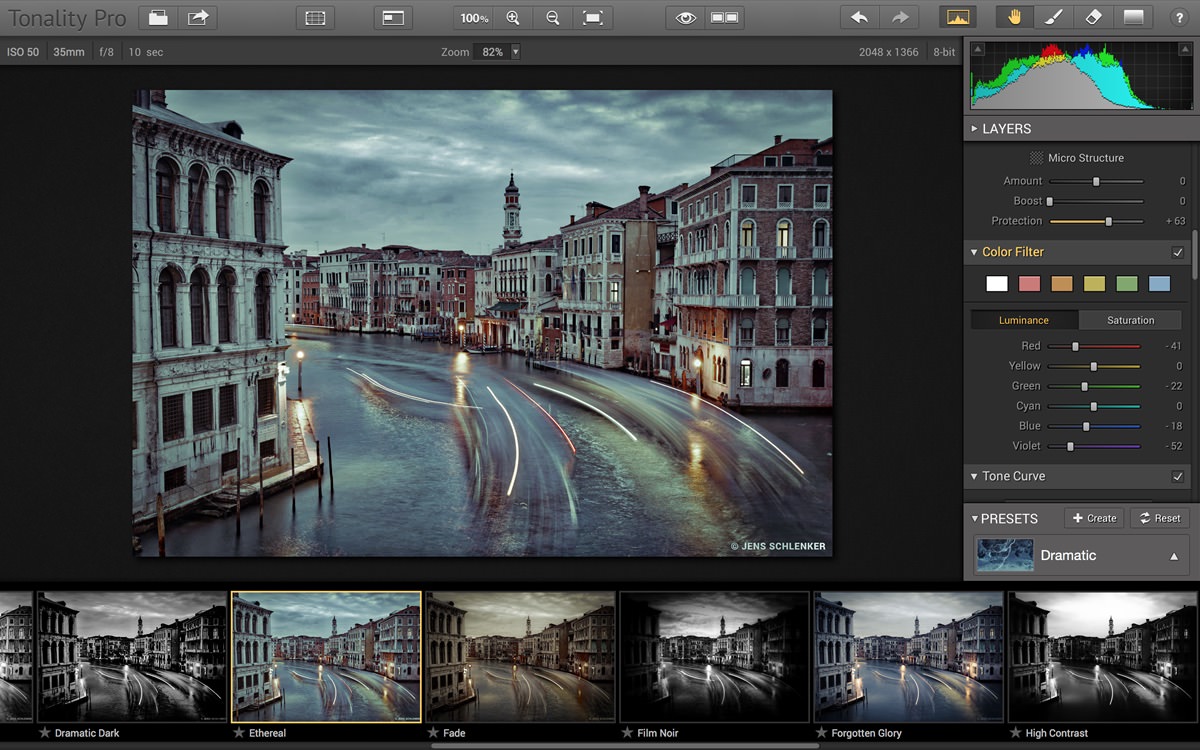Viewport: 1200px width, 750px height.
Task: Apply the Dramatic Dark preset thumbnail
Action: [132, 656]
